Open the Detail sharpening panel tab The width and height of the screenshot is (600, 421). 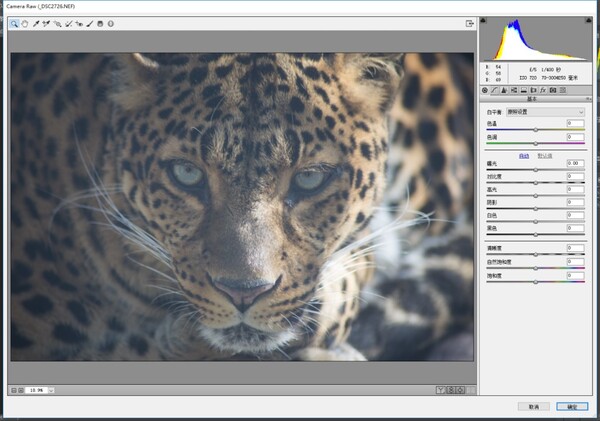504,90
